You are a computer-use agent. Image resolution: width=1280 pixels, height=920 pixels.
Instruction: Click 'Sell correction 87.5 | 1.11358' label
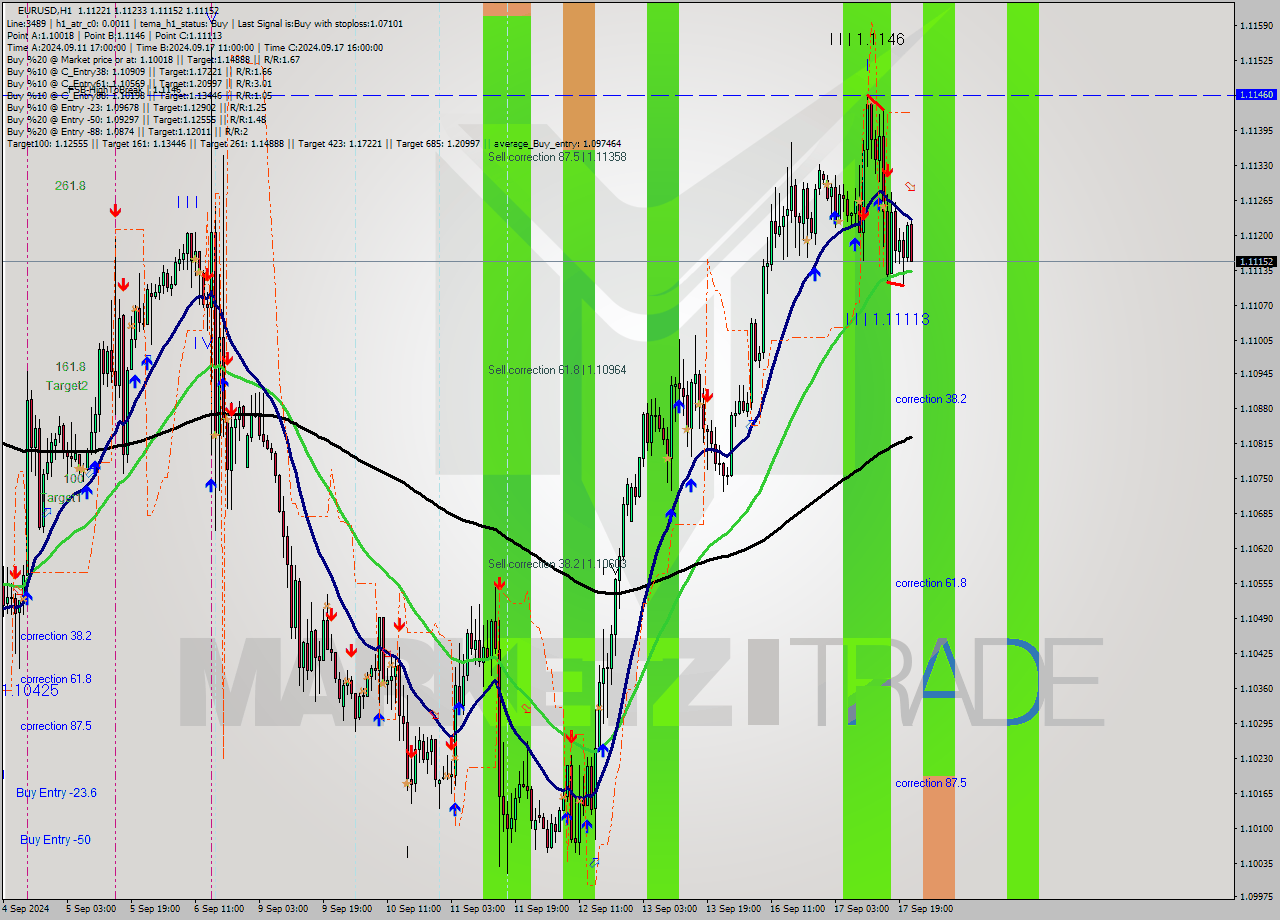pos(557,157)
